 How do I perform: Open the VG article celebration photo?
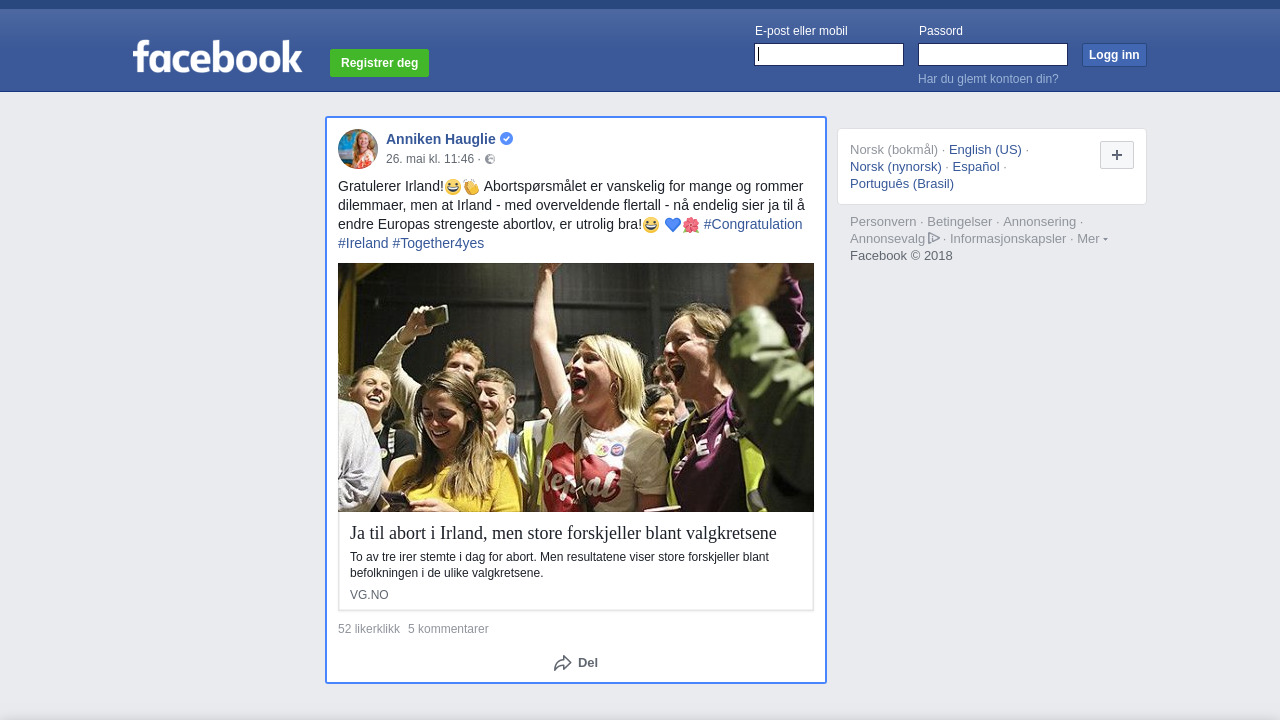[x=576, y=387]
